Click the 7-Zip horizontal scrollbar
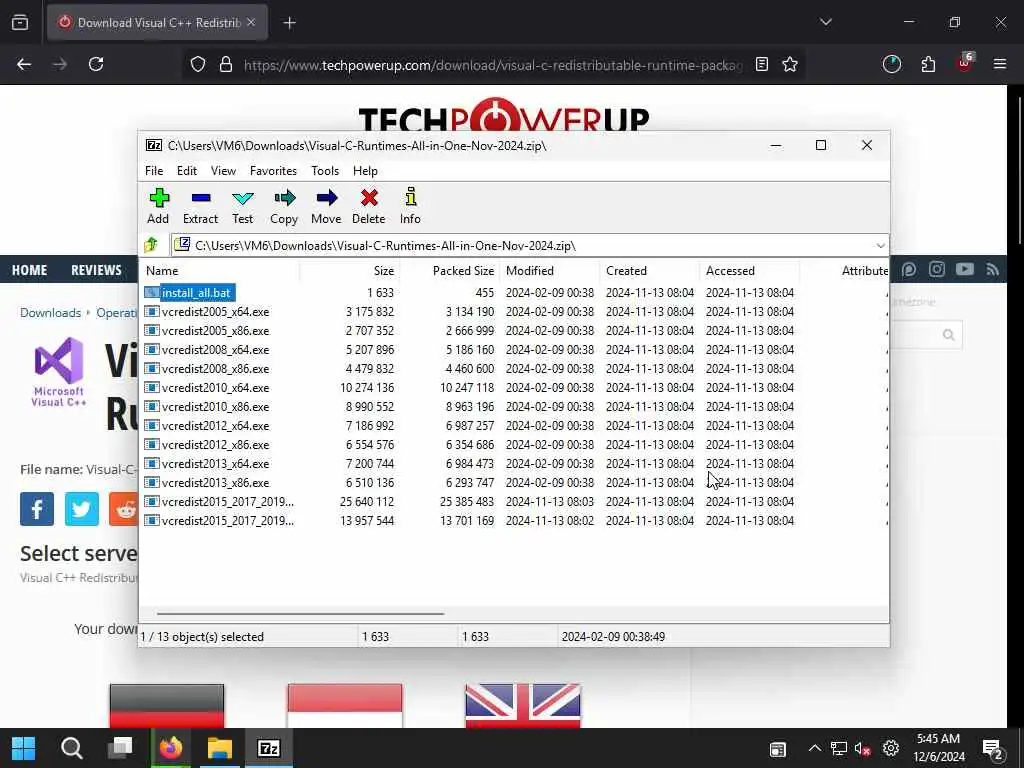The image size is (1024, 768). coord(300,613)
